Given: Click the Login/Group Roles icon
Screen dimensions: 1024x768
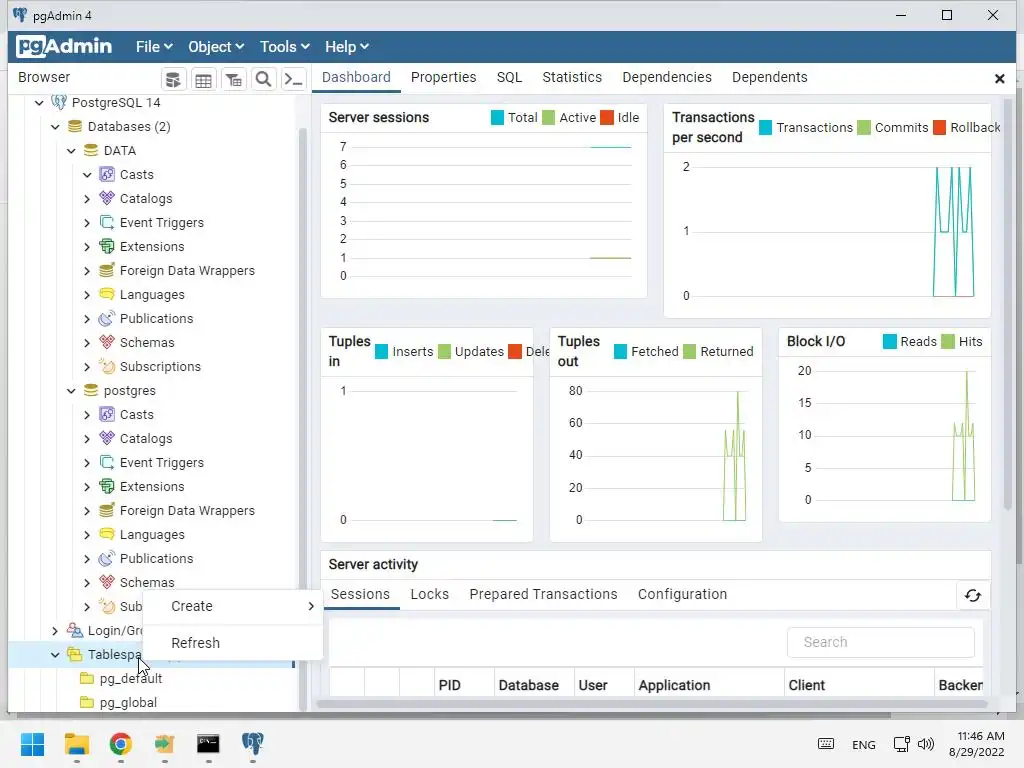Looking at the screenshot, I should 75,630.
